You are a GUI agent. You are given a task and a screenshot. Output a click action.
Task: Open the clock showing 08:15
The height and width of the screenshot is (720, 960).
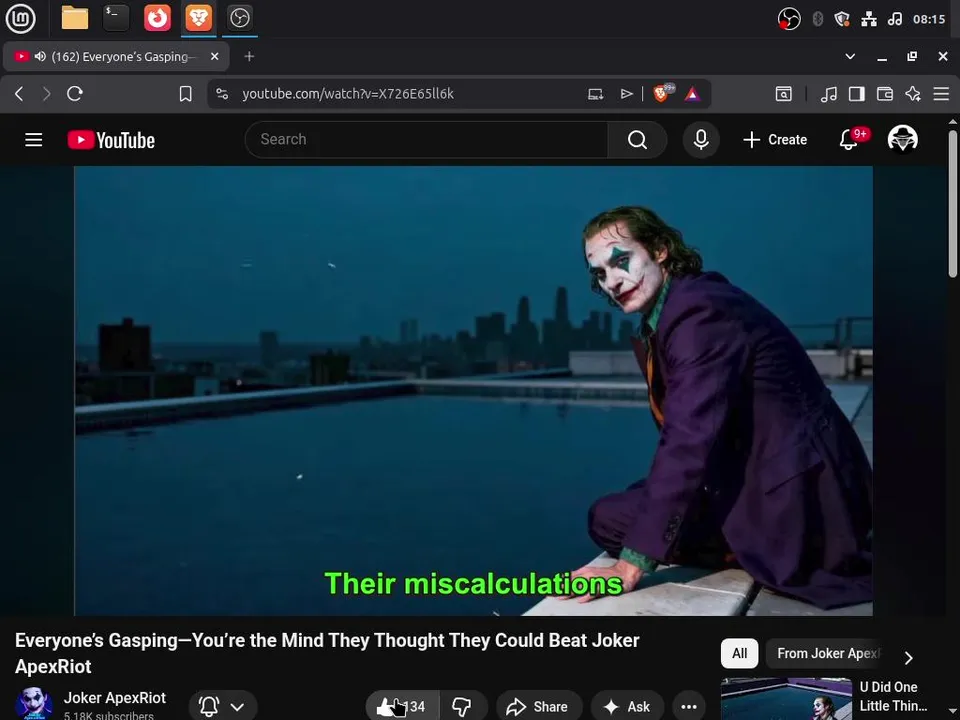[929, 19]
